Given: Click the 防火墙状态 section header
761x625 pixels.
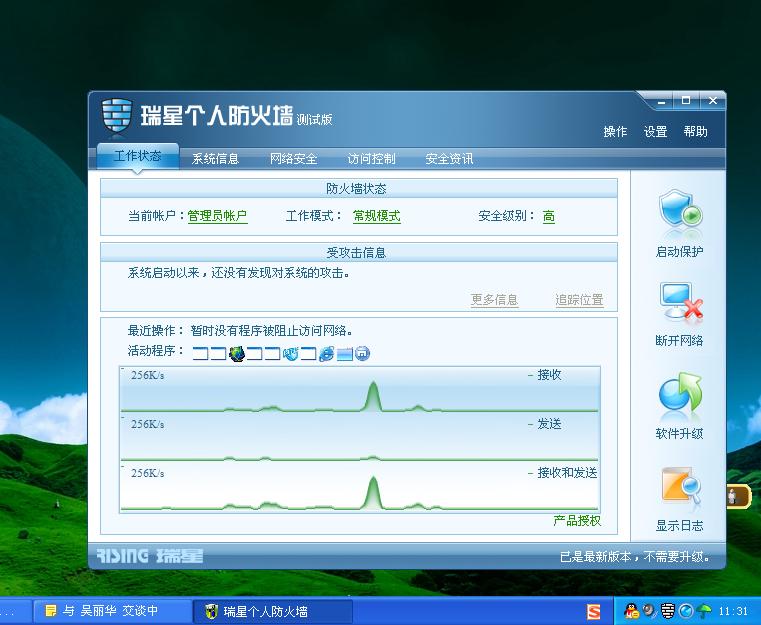Looking at the screenshot, I should coord(359,188).
